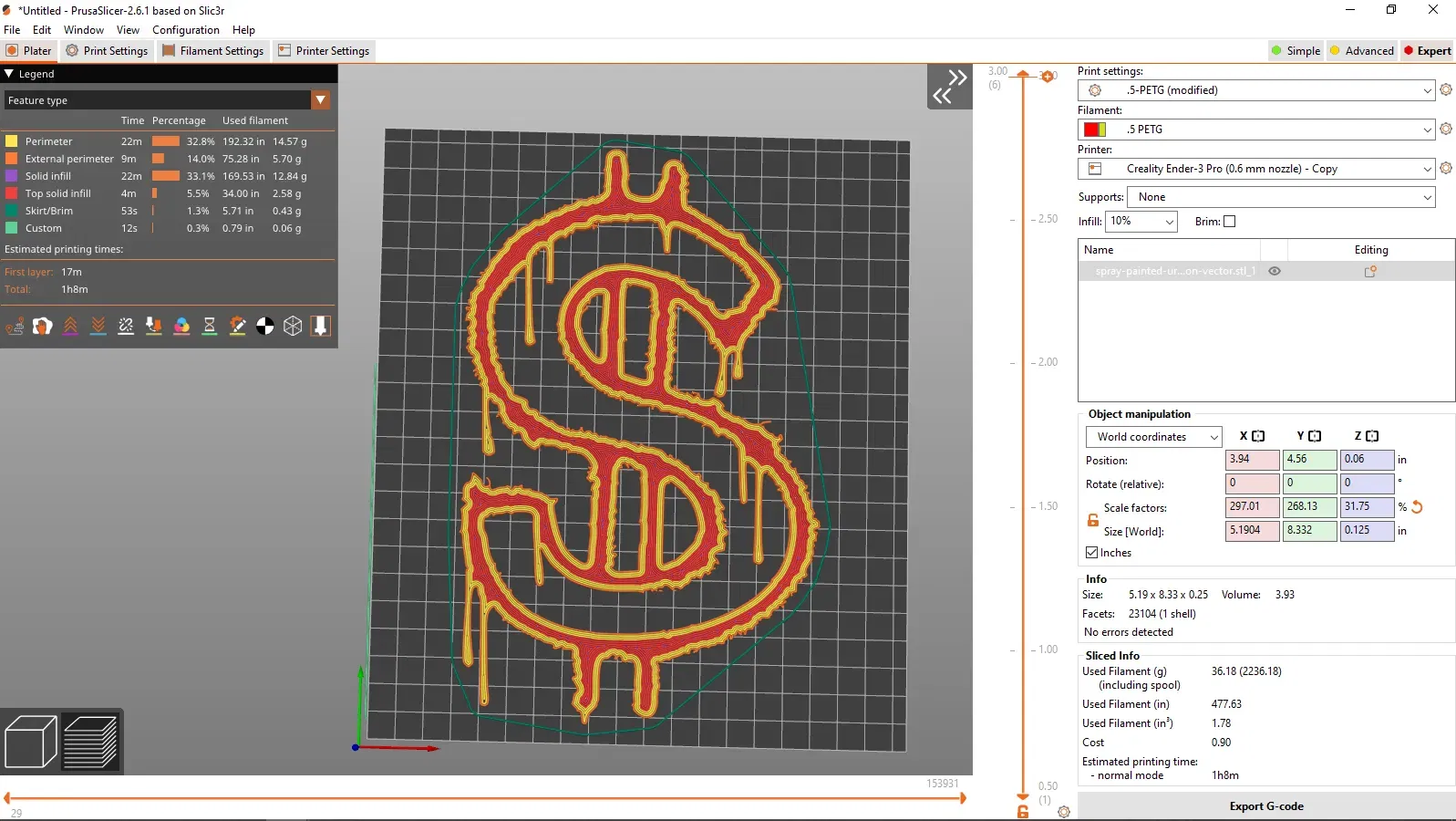The image size is (1456, 821).
Task: Open the Help menu
Action: [x=243, y=30]
